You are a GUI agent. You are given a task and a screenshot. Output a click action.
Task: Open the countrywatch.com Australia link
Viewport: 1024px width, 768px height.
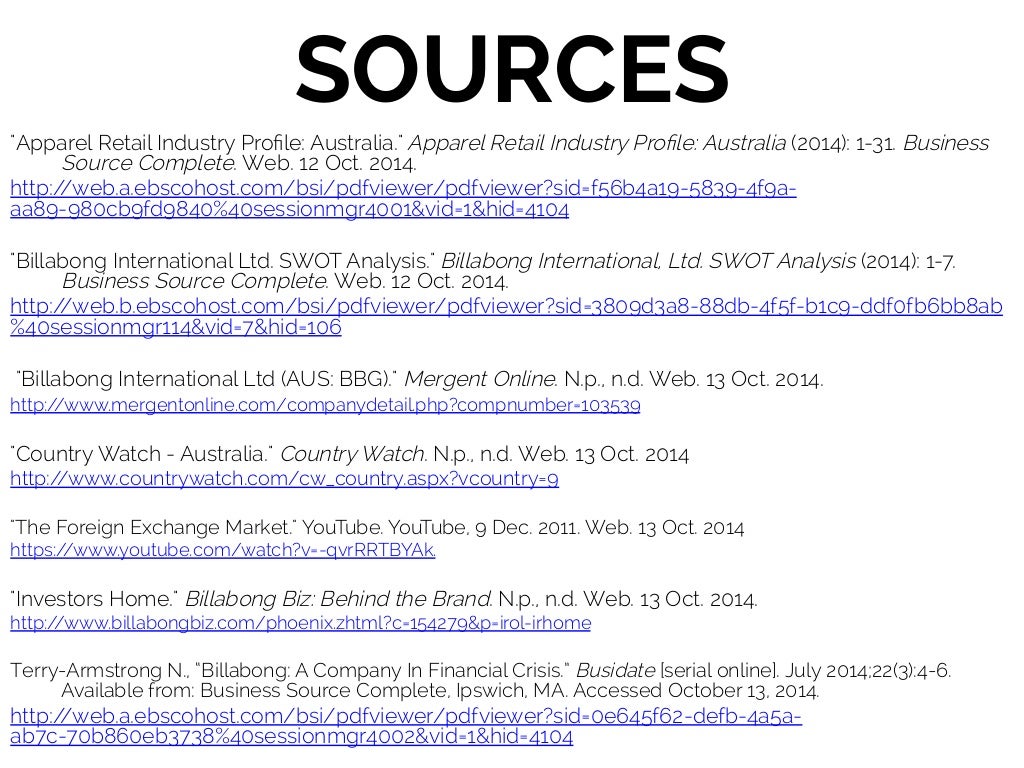coord(284,479)
